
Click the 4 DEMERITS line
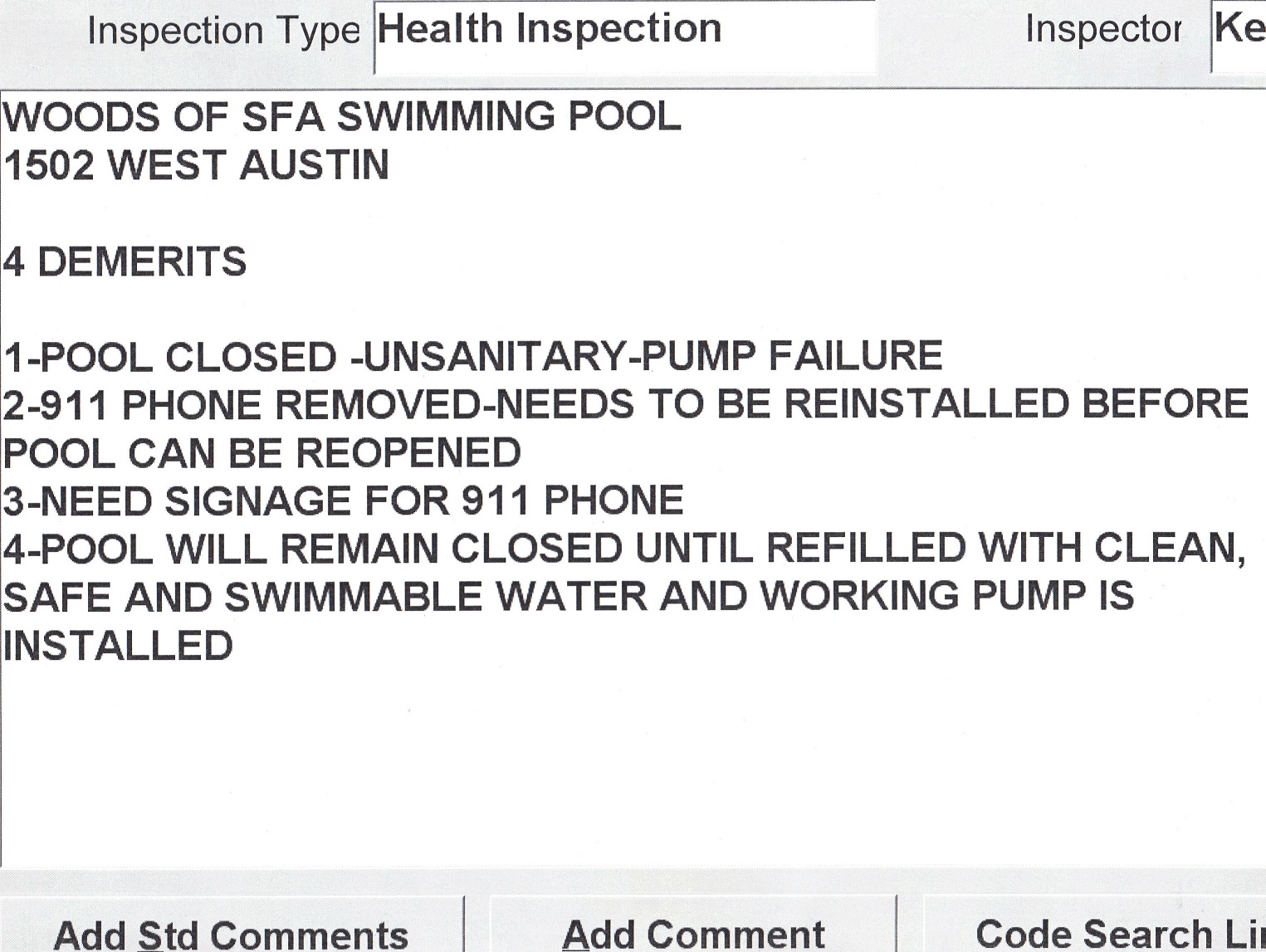125,262
